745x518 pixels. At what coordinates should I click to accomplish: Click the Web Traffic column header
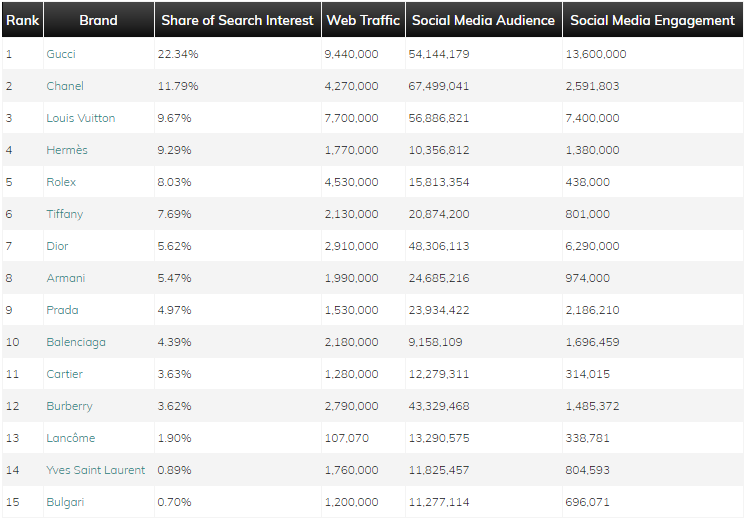click(363, 20)
